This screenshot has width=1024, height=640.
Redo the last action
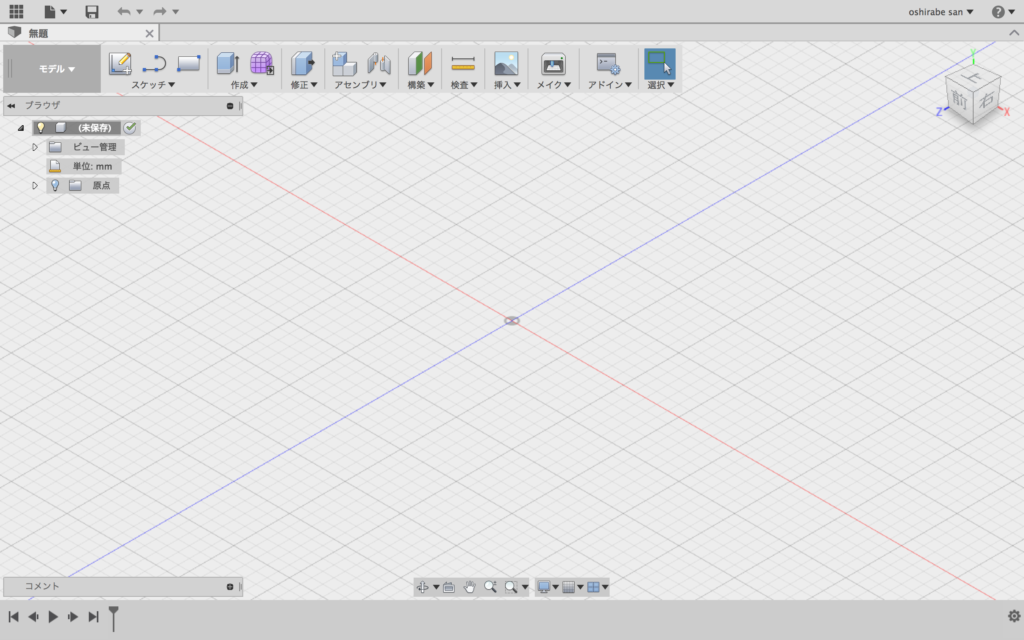159,11
